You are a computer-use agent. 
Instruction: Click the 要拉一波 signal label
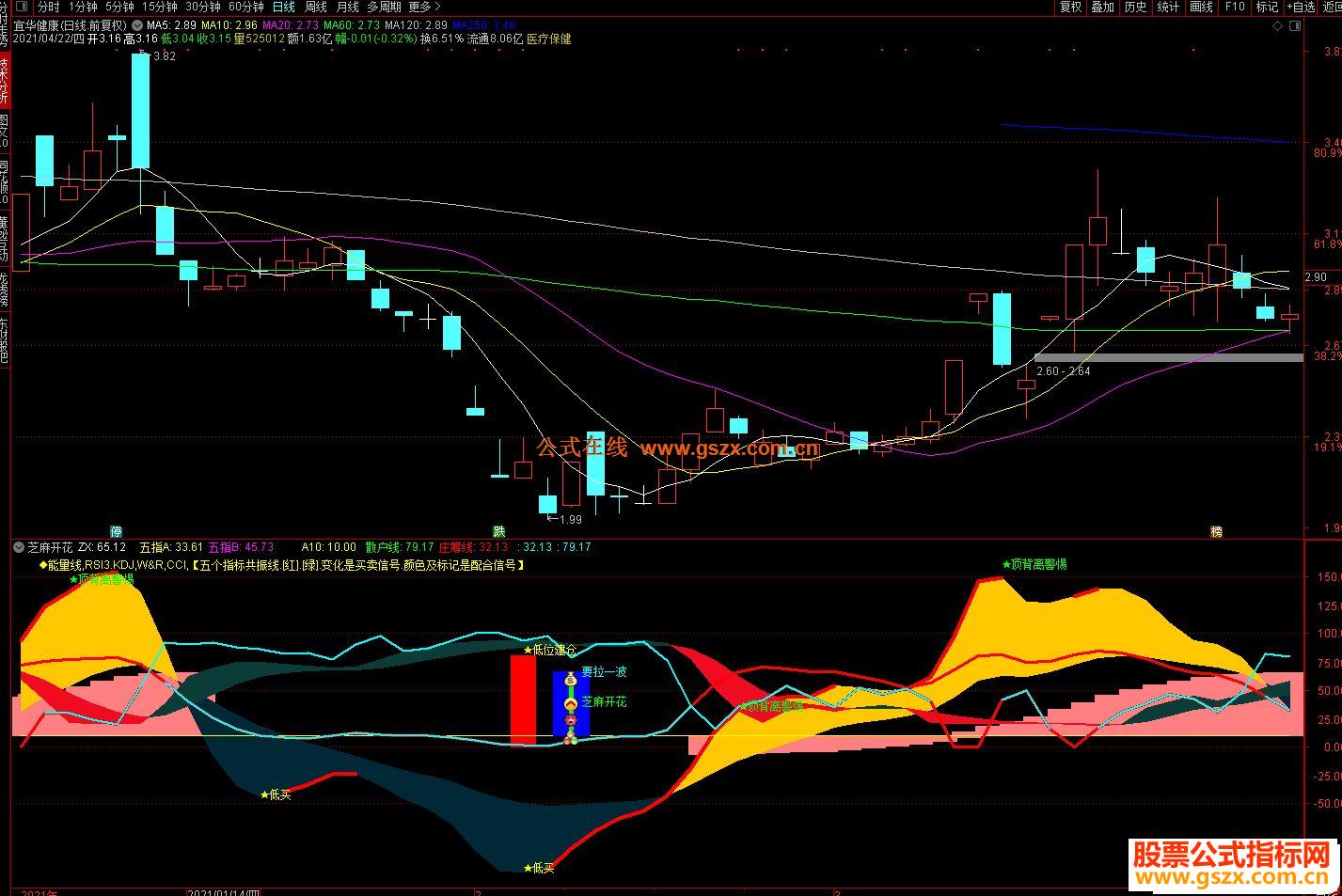tap(604, 671)
